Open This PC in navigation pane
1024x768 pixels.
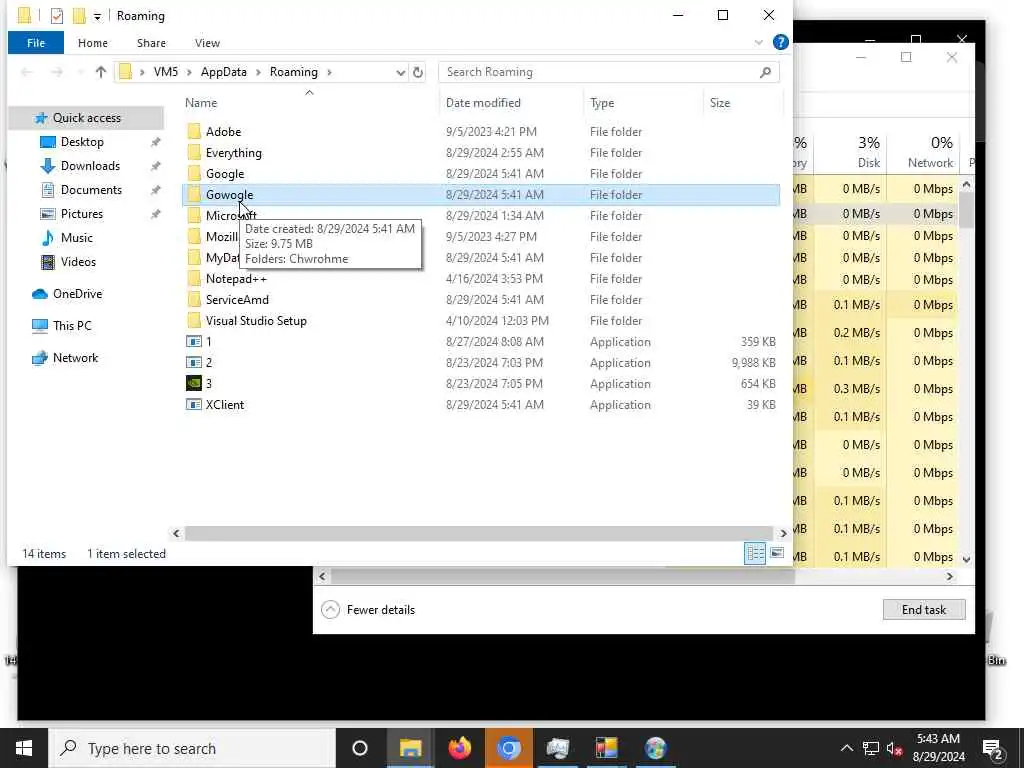point(72,325)
